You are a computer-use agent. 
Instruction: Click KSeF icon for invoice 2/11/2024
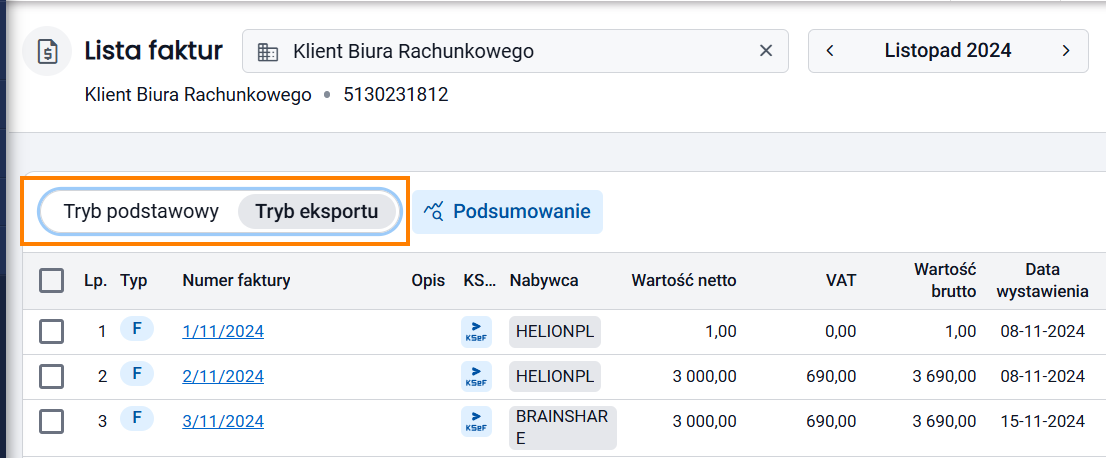click(476, 377)
